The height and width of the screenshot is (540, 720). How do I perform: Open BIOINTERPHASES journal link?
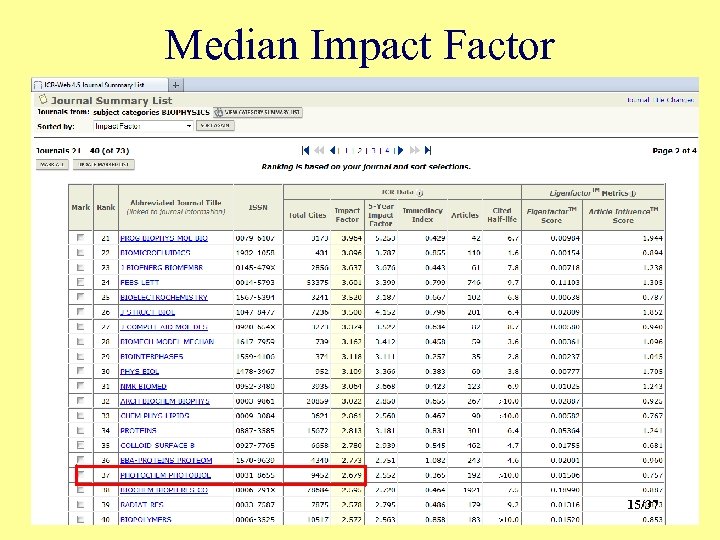click(x=152, y=356)
